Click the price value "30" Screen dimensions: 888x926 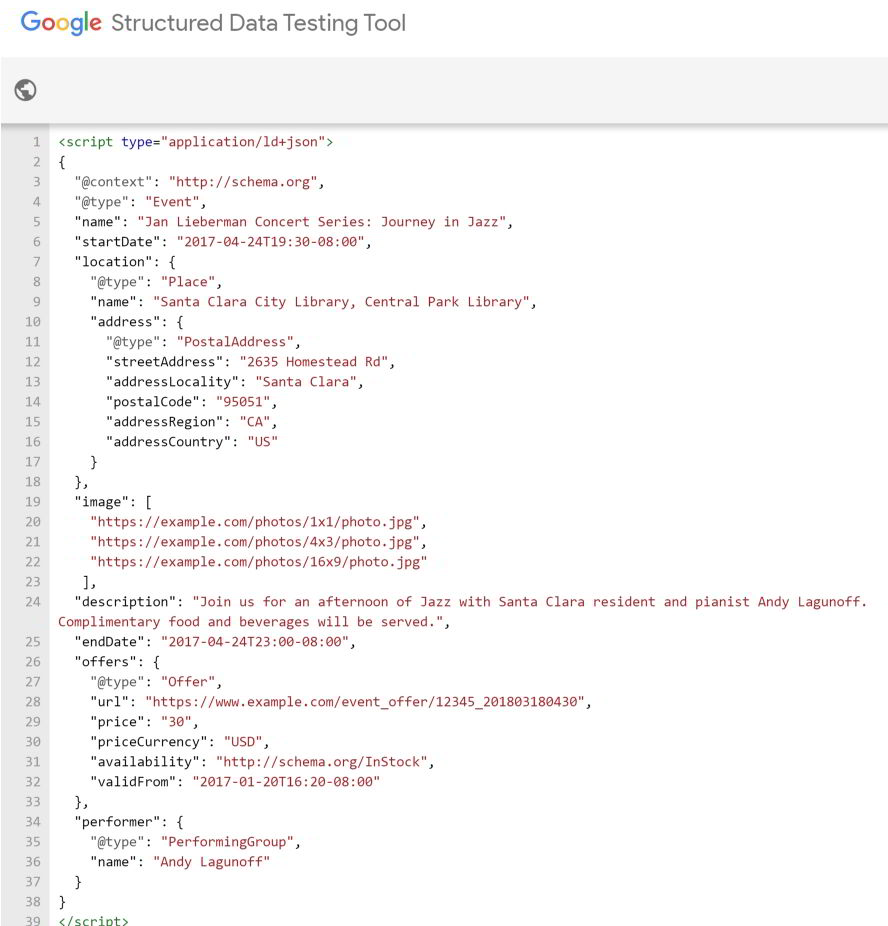pyautogui.click(x=176, y=722)
